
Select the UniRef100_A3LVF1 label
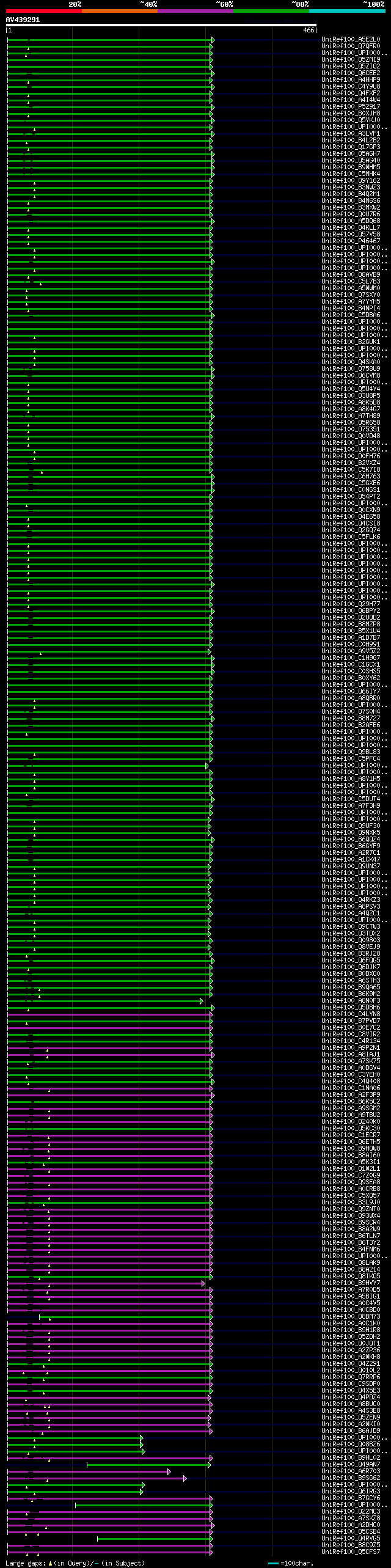(351, 134)
